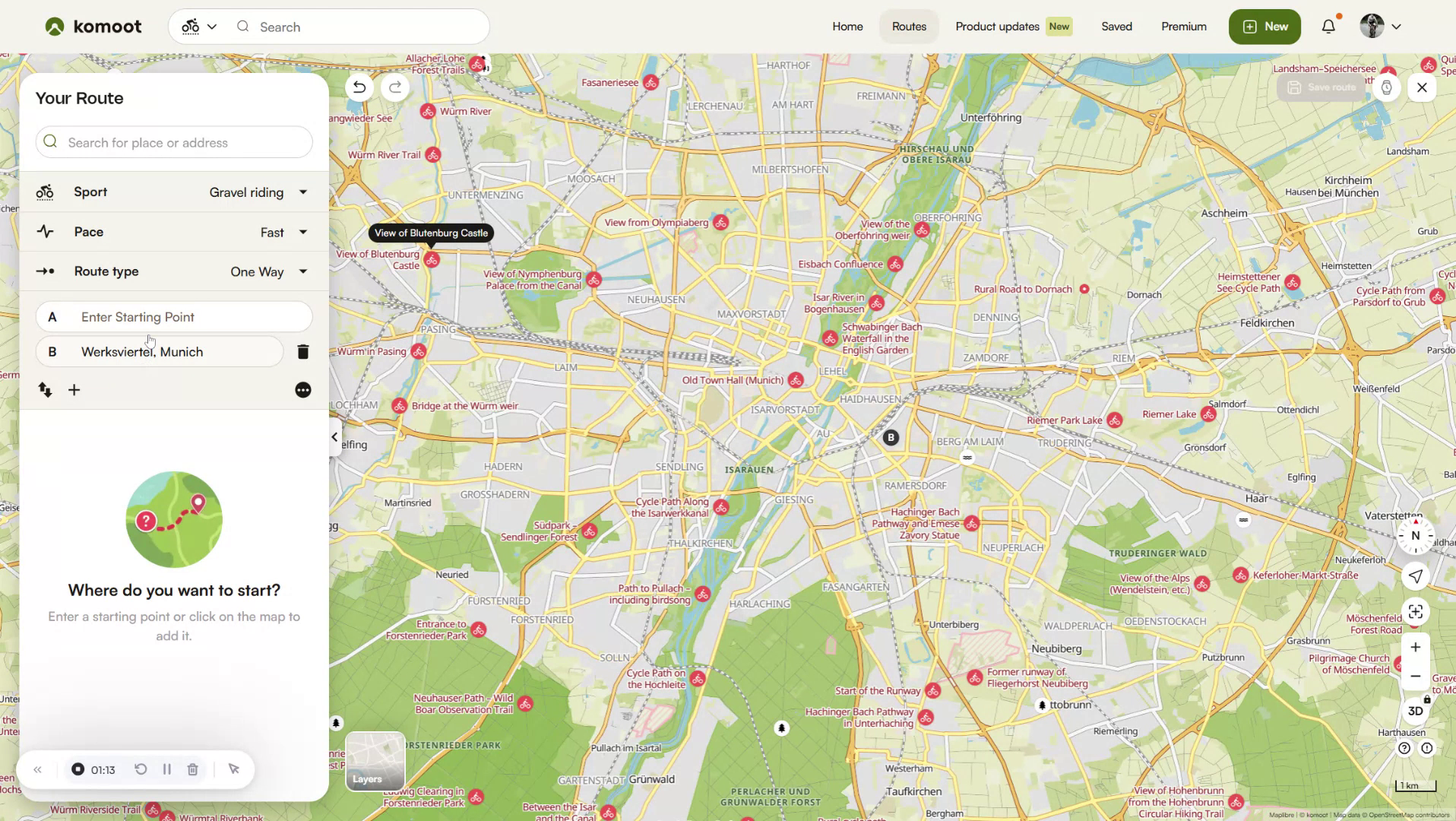Click the green New button
This screenshot has height=821, width=1456.
(x=1264, y=26)
